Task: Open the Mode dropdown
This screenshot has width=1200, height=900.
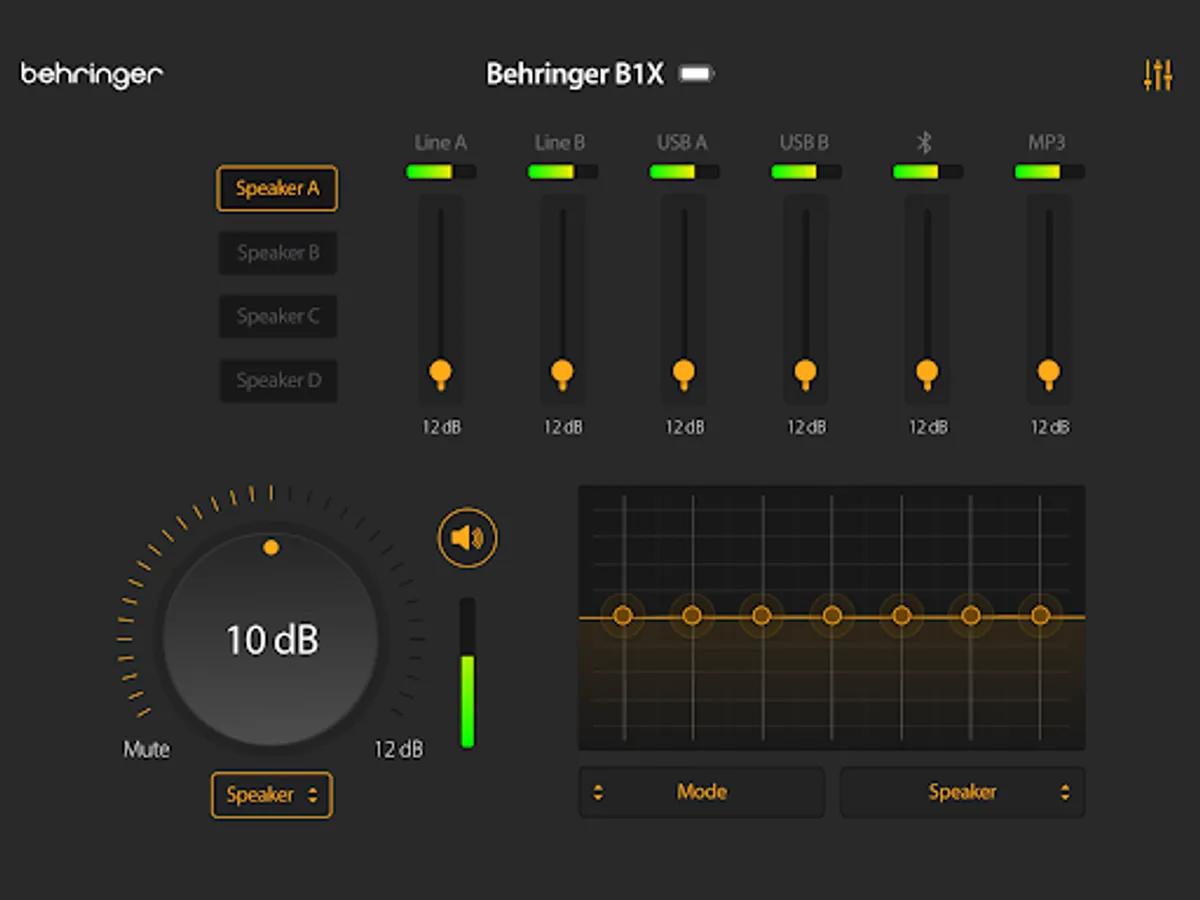Action: click(x=701, y=792)
